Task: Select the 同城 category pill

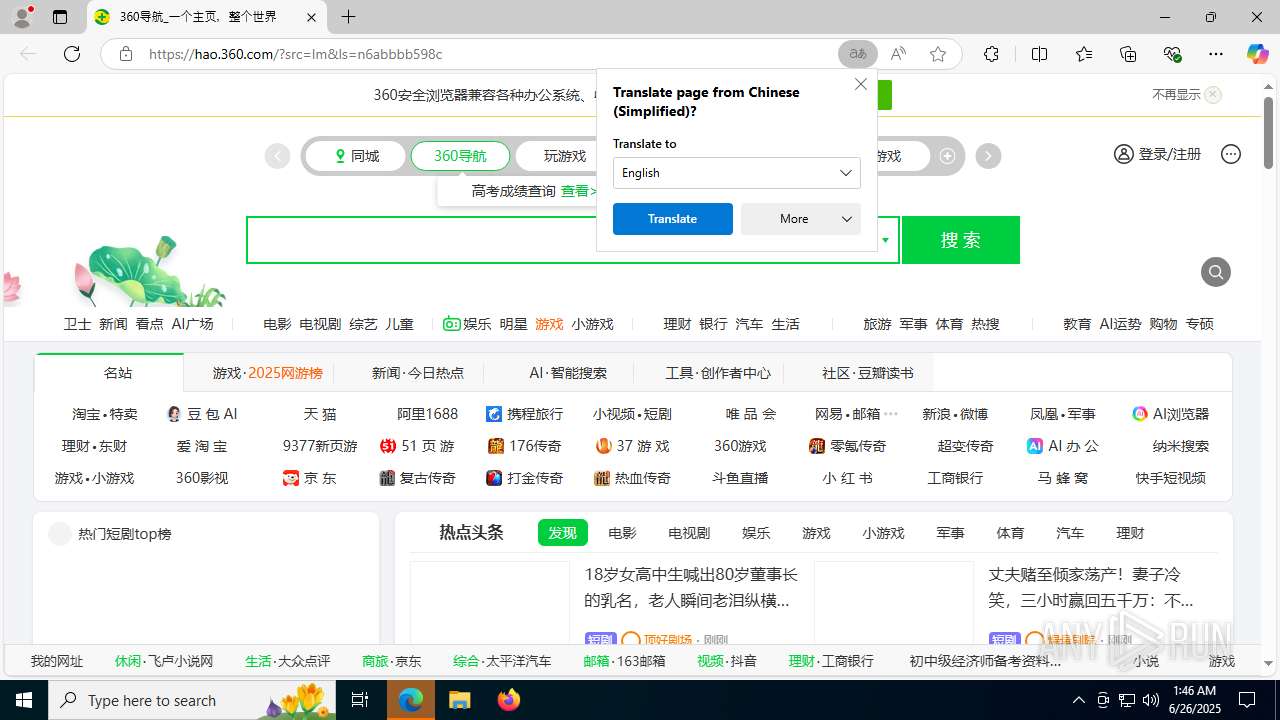Action: (x=356, y=156)
